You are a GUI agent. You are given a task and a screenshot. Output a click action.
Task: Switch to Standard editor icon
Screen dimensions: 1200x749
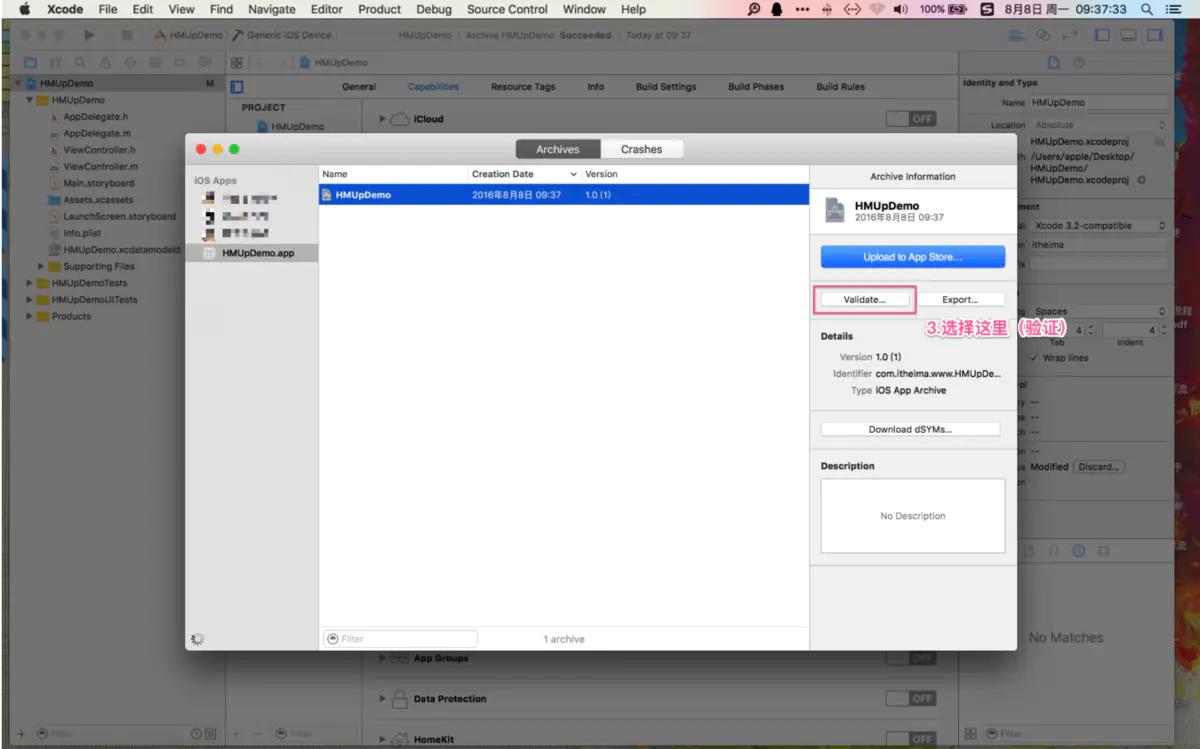(x=1017, y=35)
